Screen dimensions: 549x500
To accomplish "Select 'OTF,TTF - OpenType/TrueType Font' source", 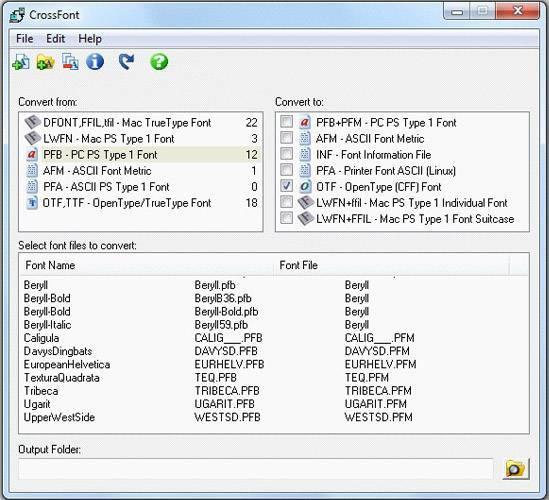I will pyautogui.click(x=141, y=203).
